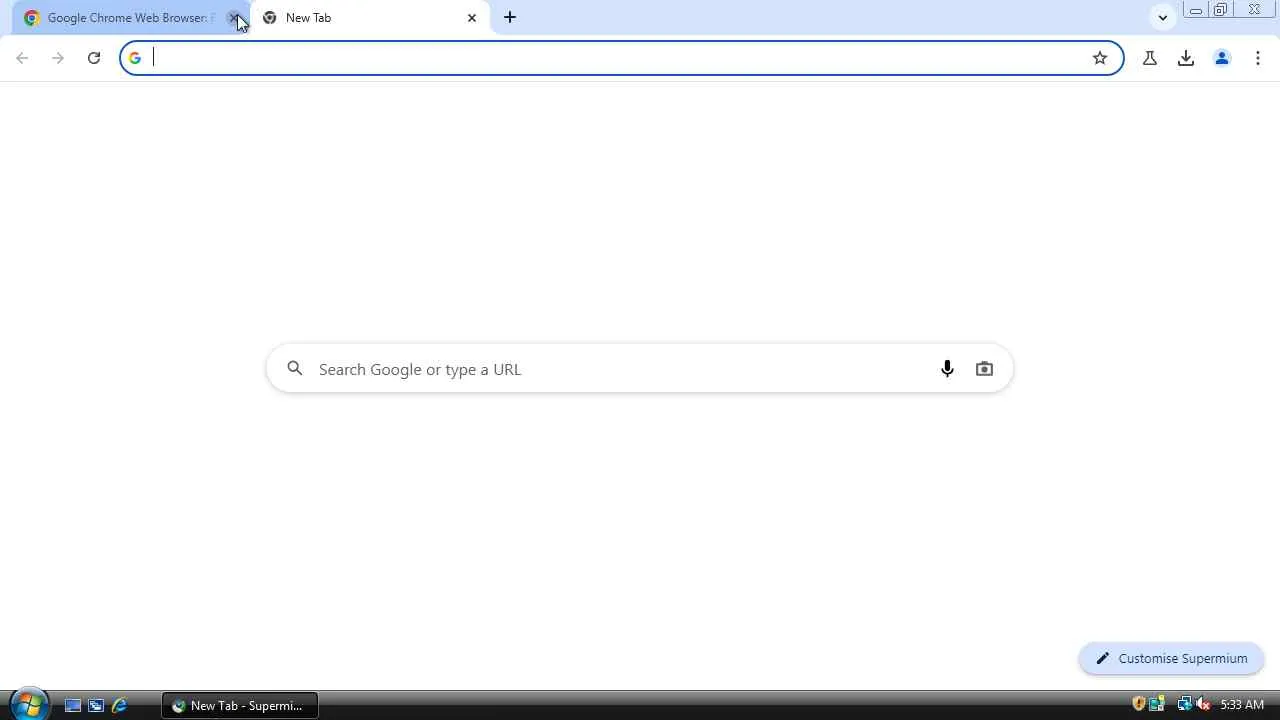Click the Search Google or type a URL box
Viewport: 1280px width, 720px height.
(x=640, y=369)
